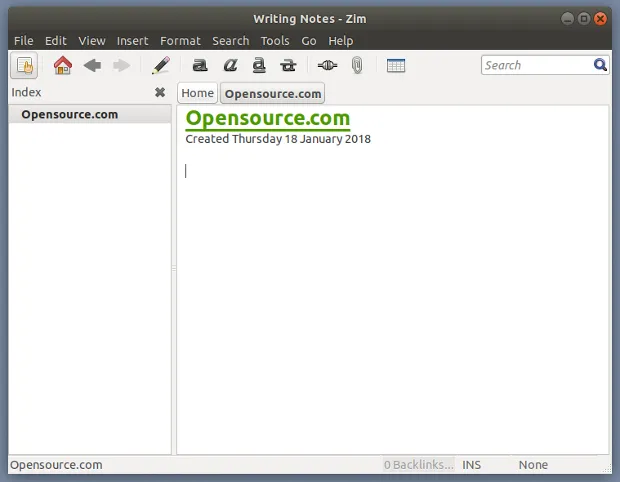Open the calendar icon in toolbar
The width and height of the screenshot is (620, 482).
pyautogui.click(x=395, y=66)
